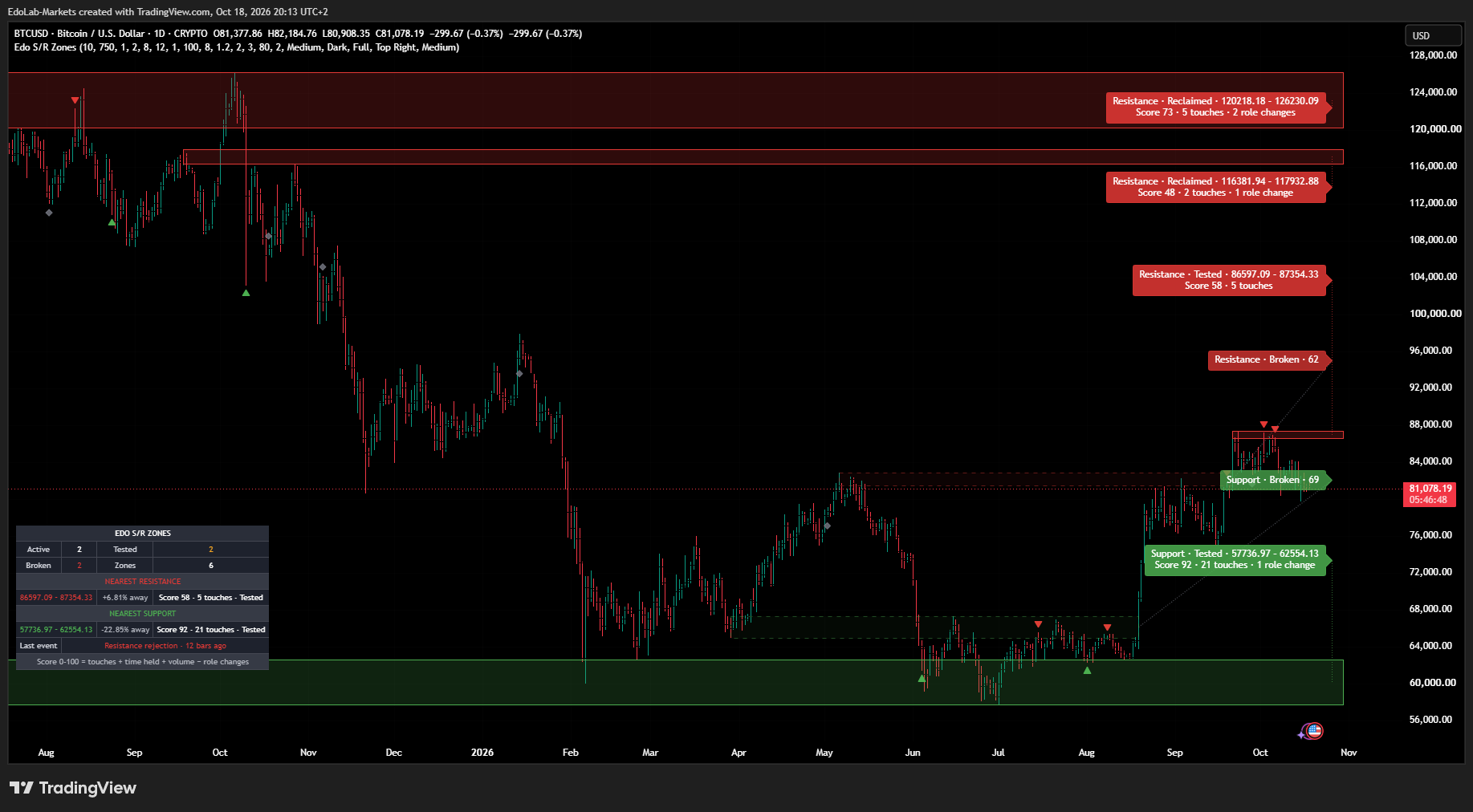
Task: Select the gray diamond marker near May 2026
Action: pos(828,526)
